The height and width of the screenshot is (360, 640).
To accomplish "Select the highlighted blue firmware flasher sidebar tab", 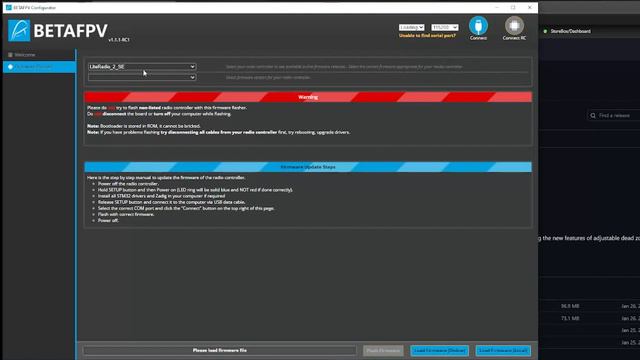I will 39,67.
